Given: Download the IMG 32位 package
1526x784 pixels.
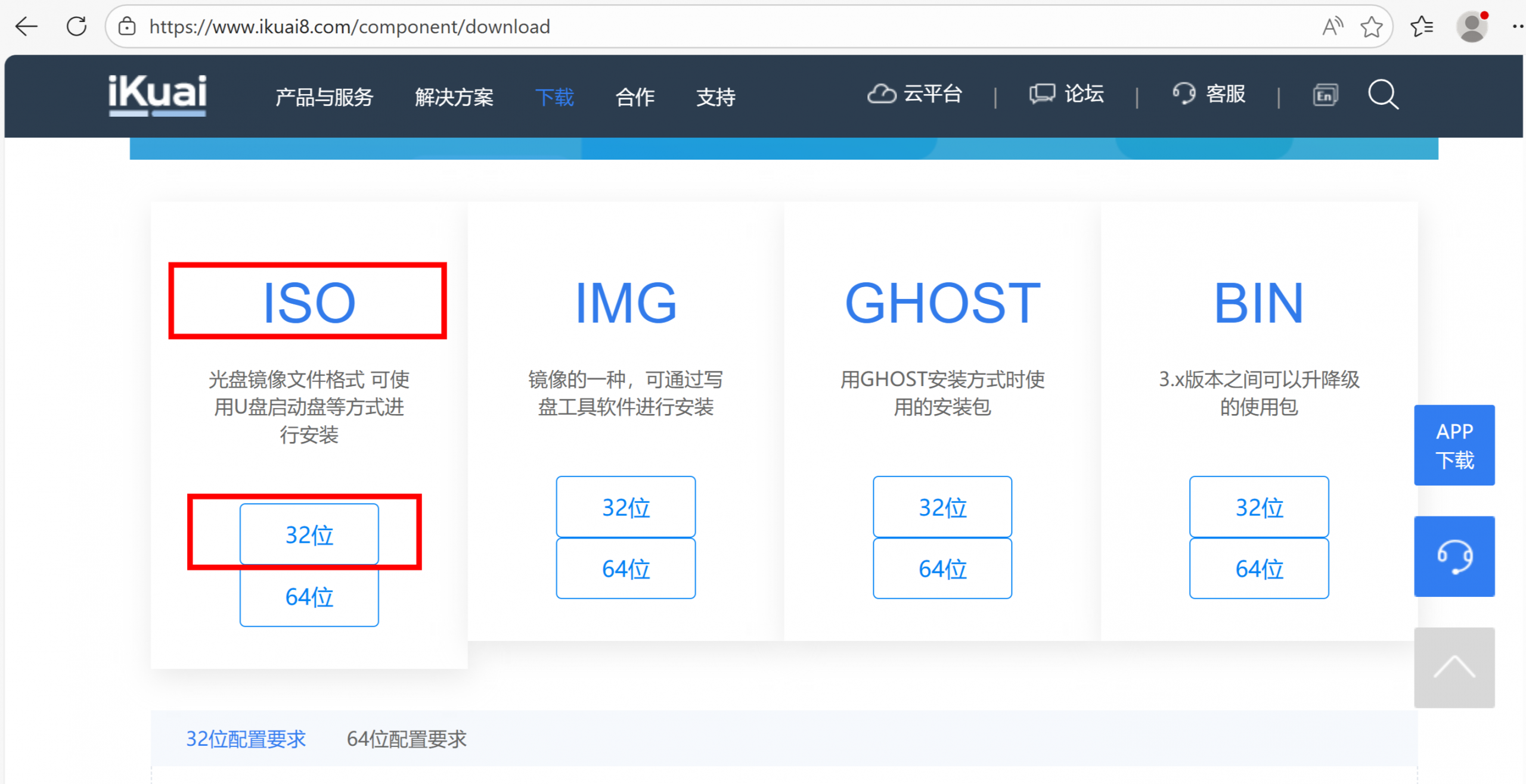Looking at the screenshot, I should click(626, 507).
